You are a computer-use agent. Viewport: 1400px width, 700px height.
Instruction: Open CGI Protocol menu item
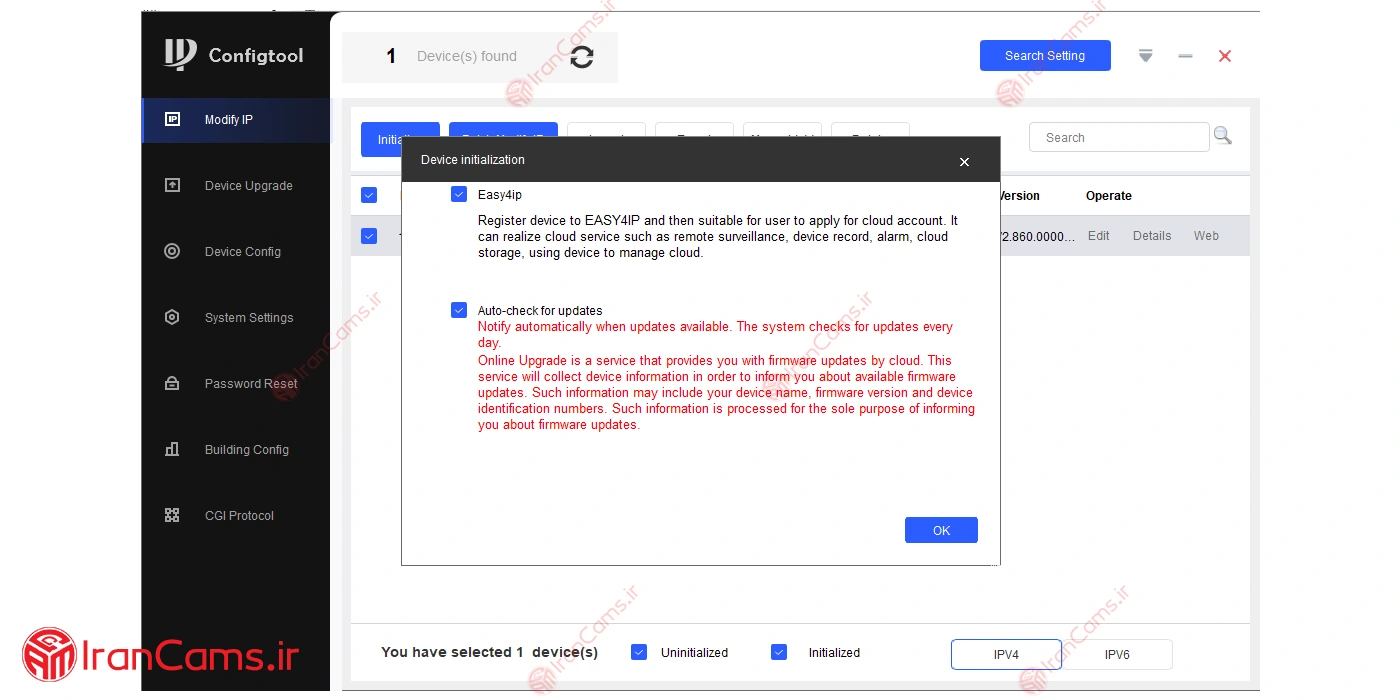pos(236,516)
